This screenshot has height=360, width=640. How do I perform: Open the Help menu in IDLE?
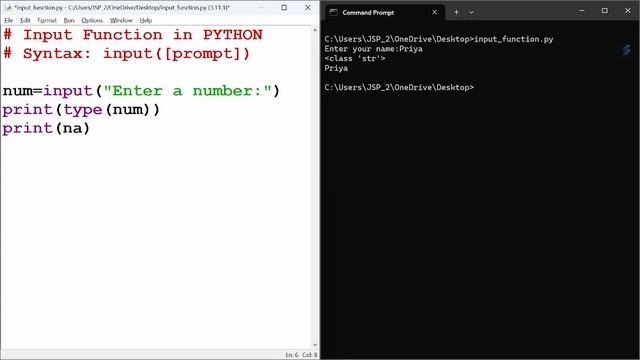point(146,20)
